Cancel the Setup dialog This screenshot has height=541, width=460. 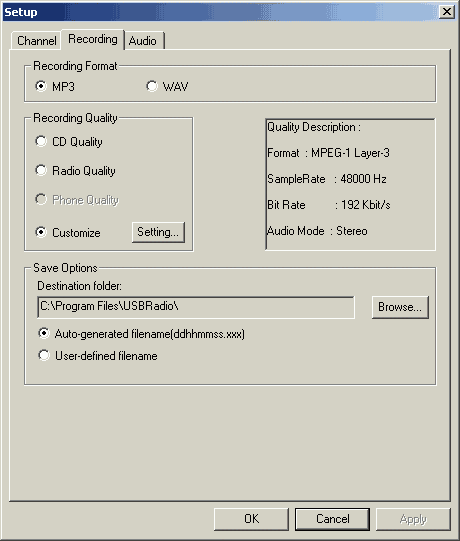[332, 519]
